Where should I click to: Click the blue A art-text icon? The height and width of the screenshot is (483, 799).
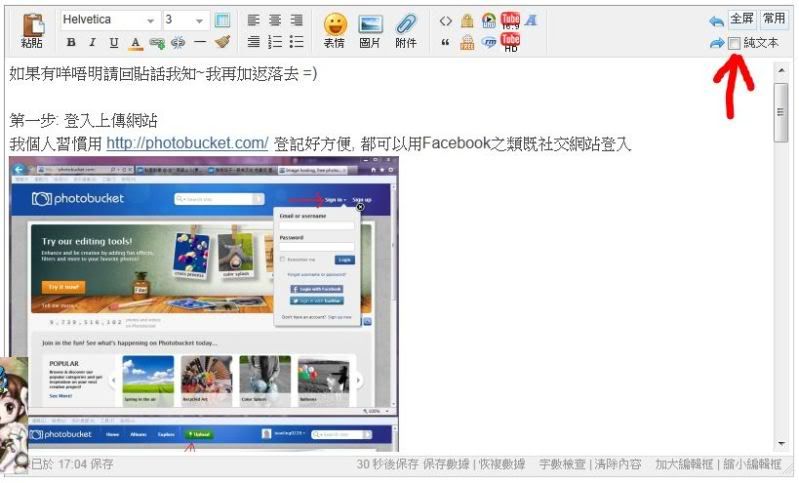coord(531,20)
